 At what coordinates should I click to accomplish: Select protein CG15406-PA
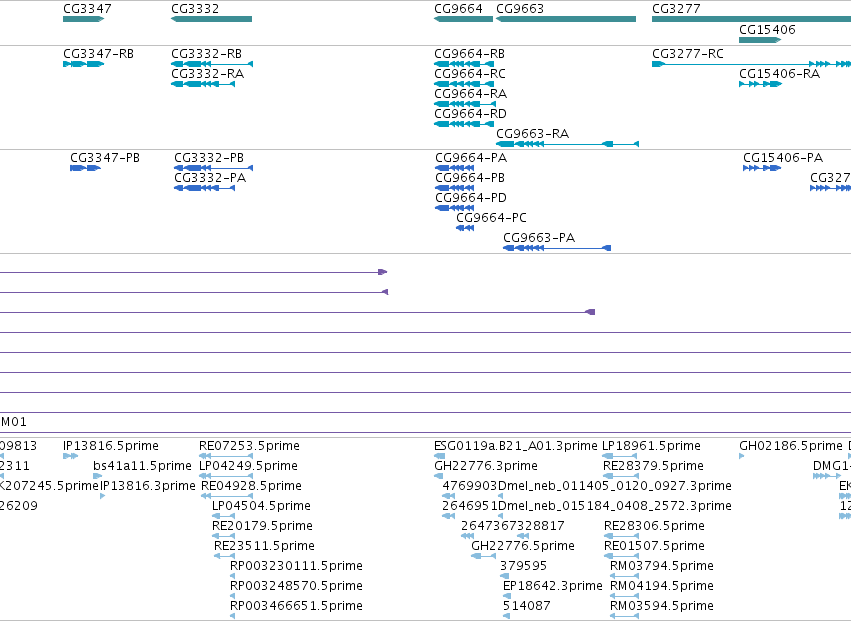point(761,168)
